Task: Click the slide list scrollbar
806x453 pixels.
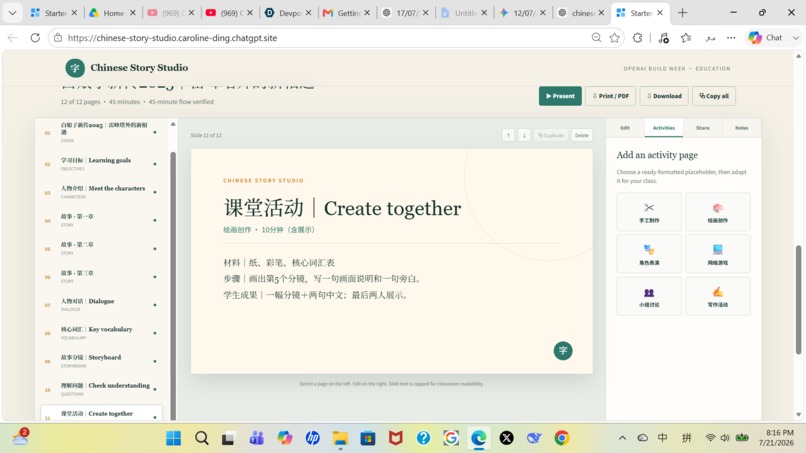Action: click(x=173, y=285)
